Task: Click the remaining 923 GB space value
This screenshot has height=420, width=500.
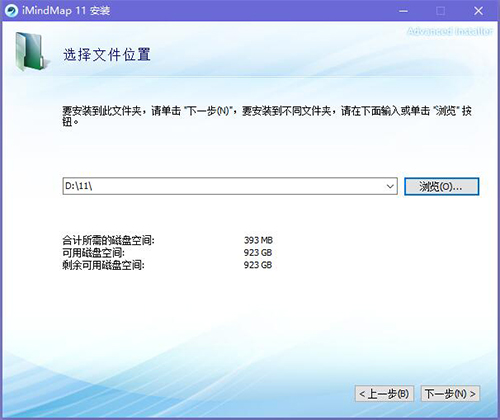Action: coord(258,265)
